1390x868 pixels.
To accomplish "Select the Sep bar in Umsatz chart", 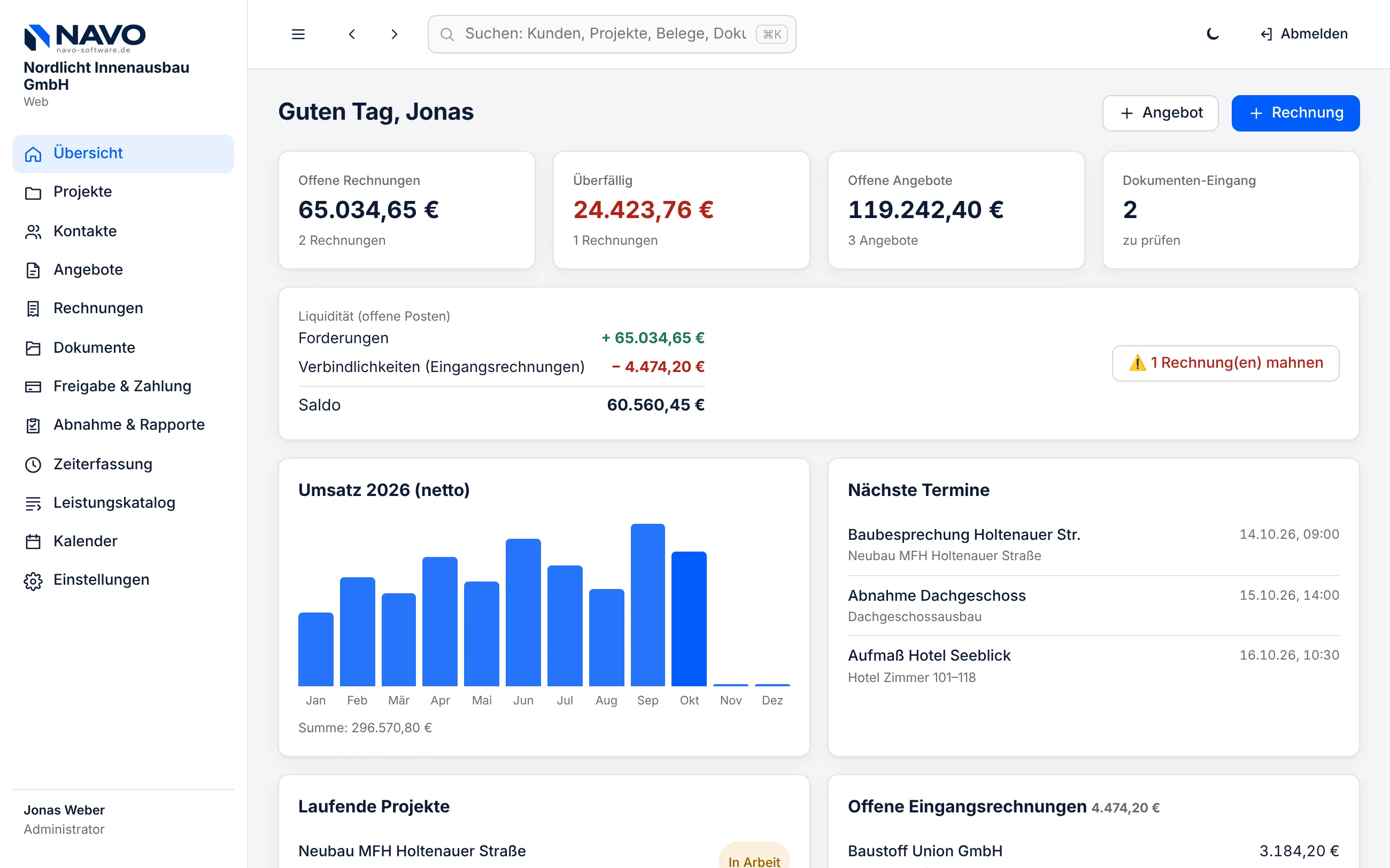I will coord(647,604).
